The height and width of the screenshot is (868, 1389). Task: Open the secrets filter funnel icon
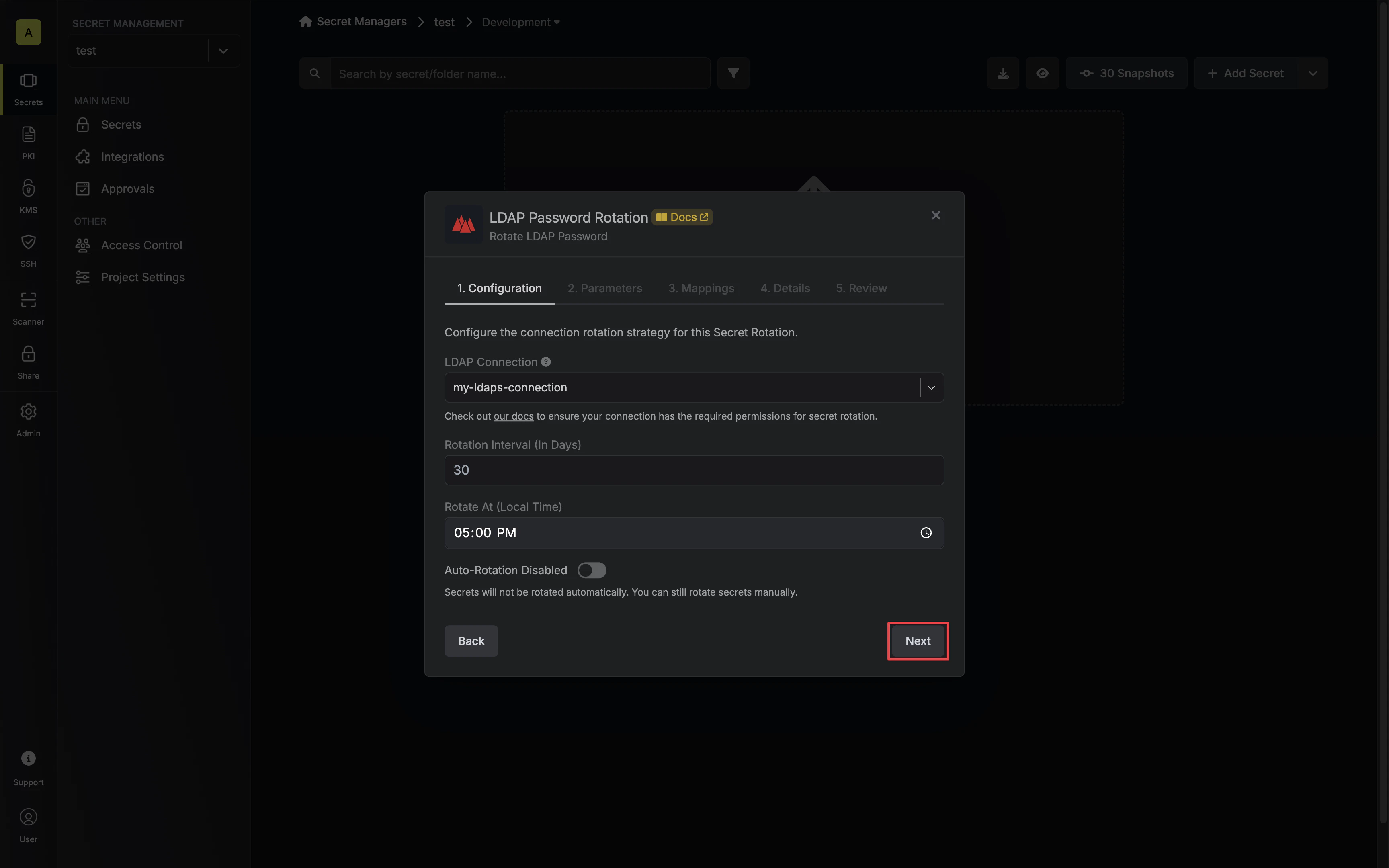pos(733,73)
